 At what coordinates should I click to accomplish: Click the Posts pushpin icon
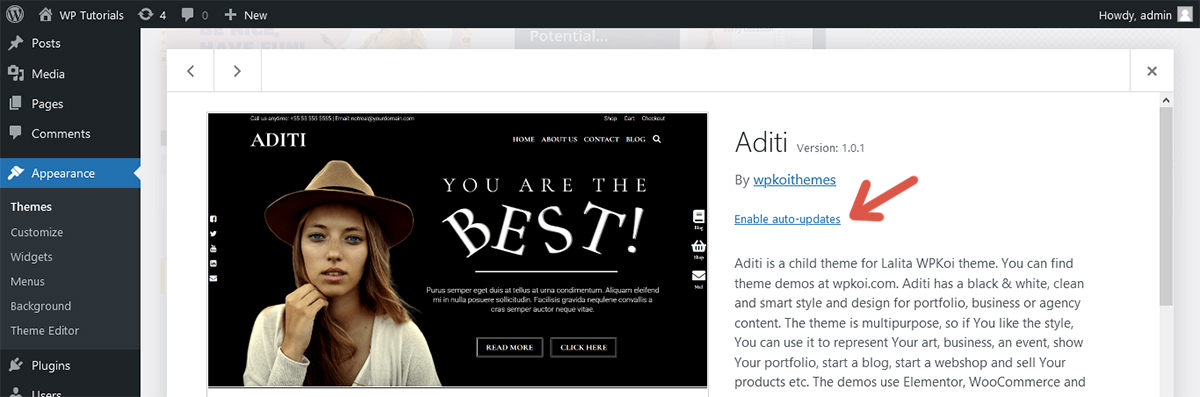pos(16,43)
